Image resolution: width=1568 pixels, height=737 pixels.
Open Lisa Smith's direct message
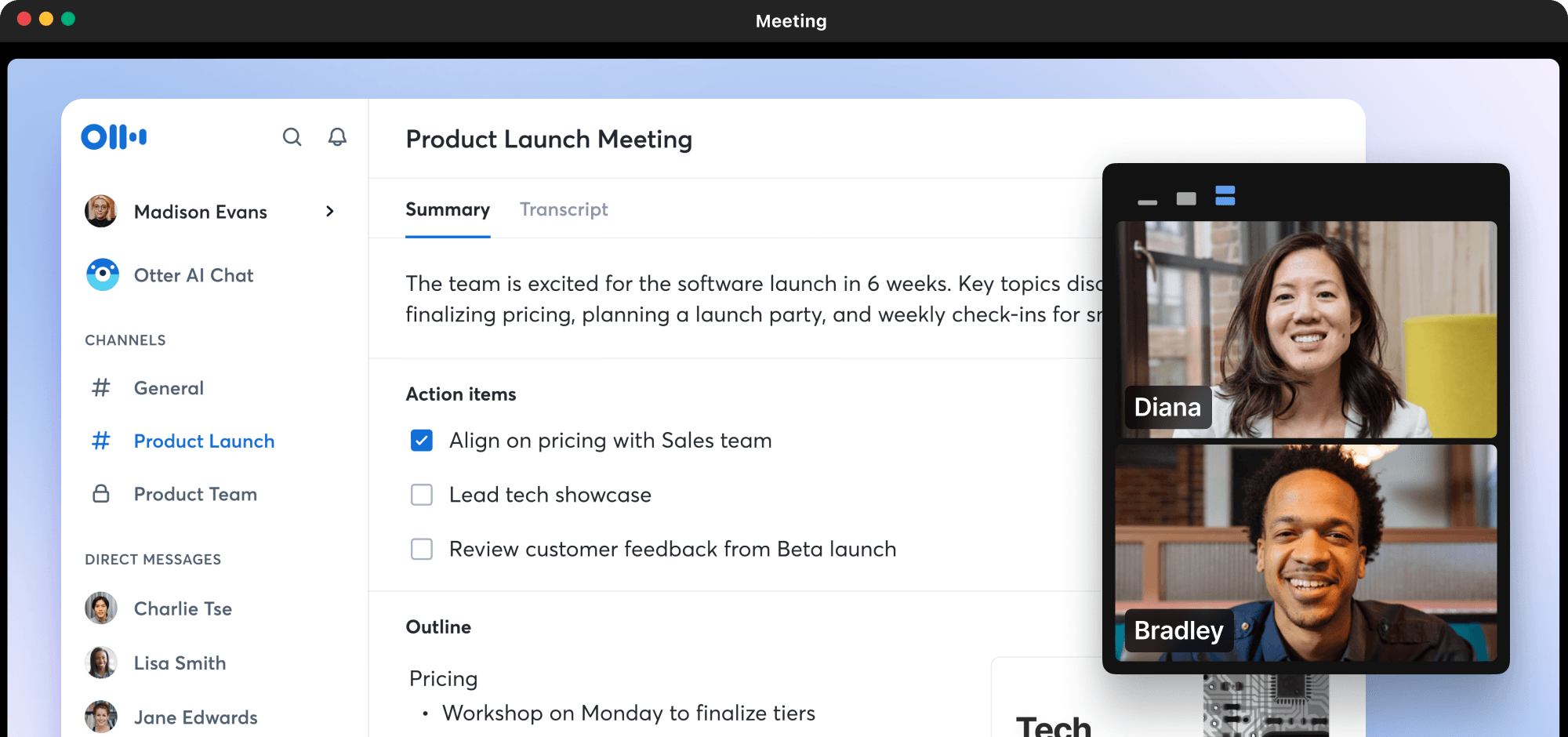(180, 663)
